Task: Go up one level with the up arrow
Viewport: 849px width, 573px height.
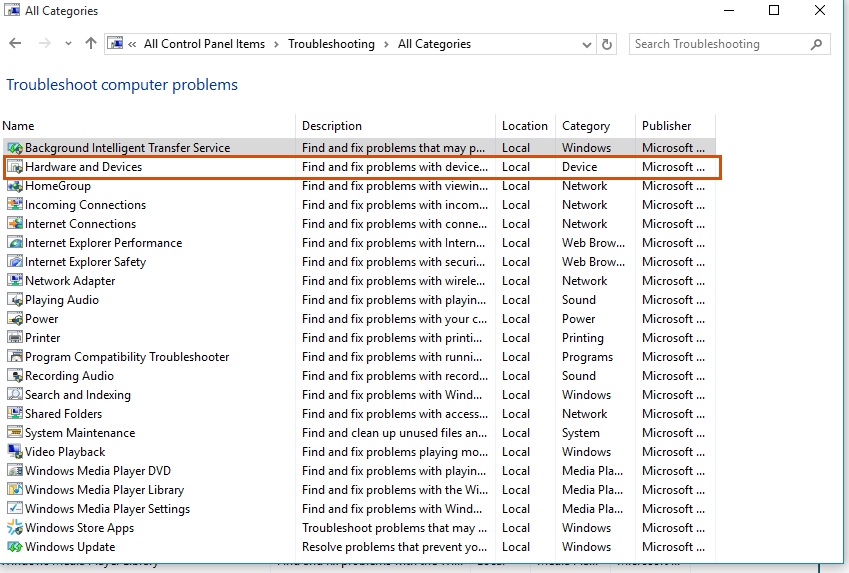Action: (x=90, y=43)
